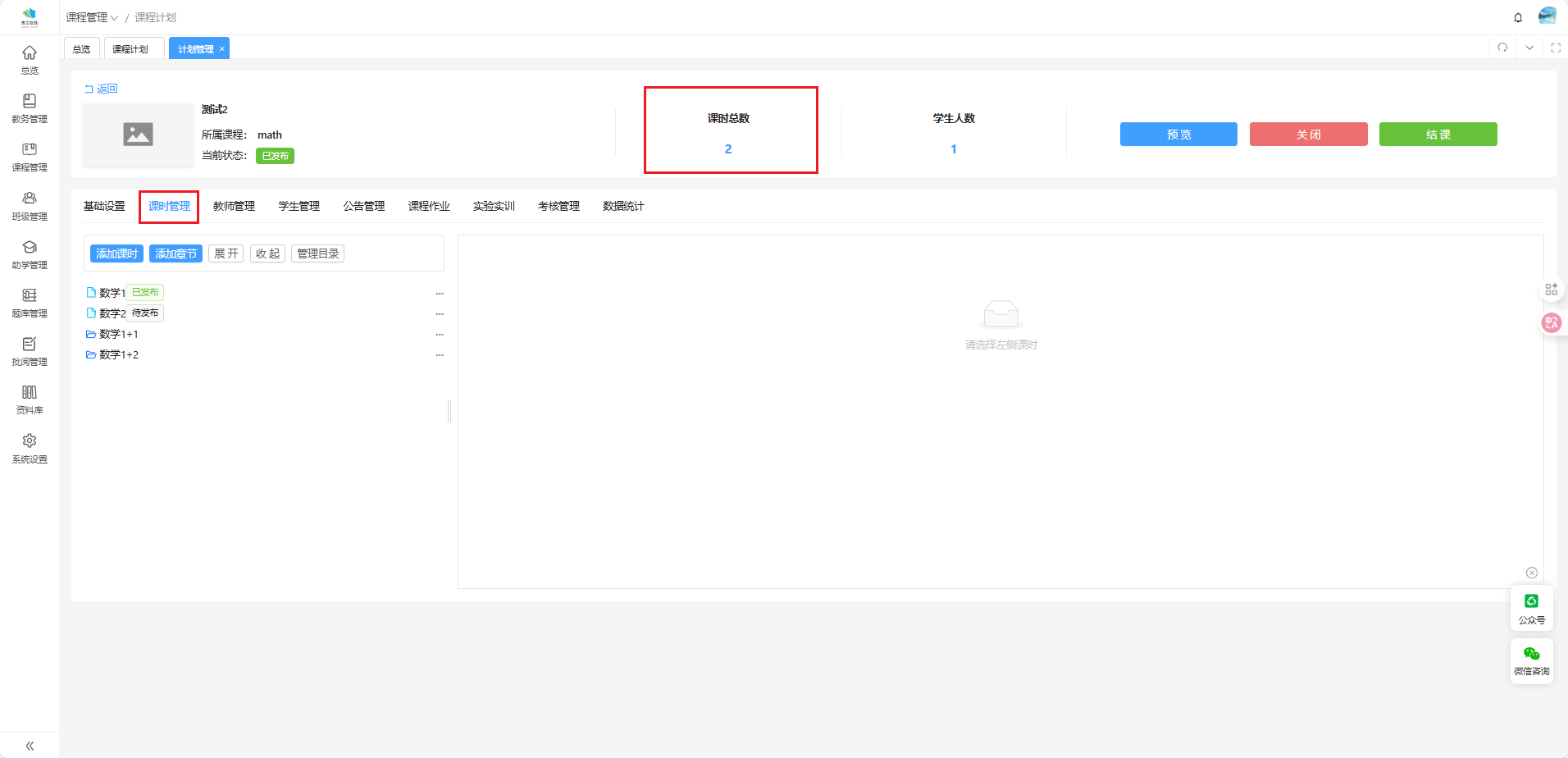Viewport: 1568px width, 758px height.
Task: Click the refresh icon in tab bar
Action: [x=1502, y=48]
